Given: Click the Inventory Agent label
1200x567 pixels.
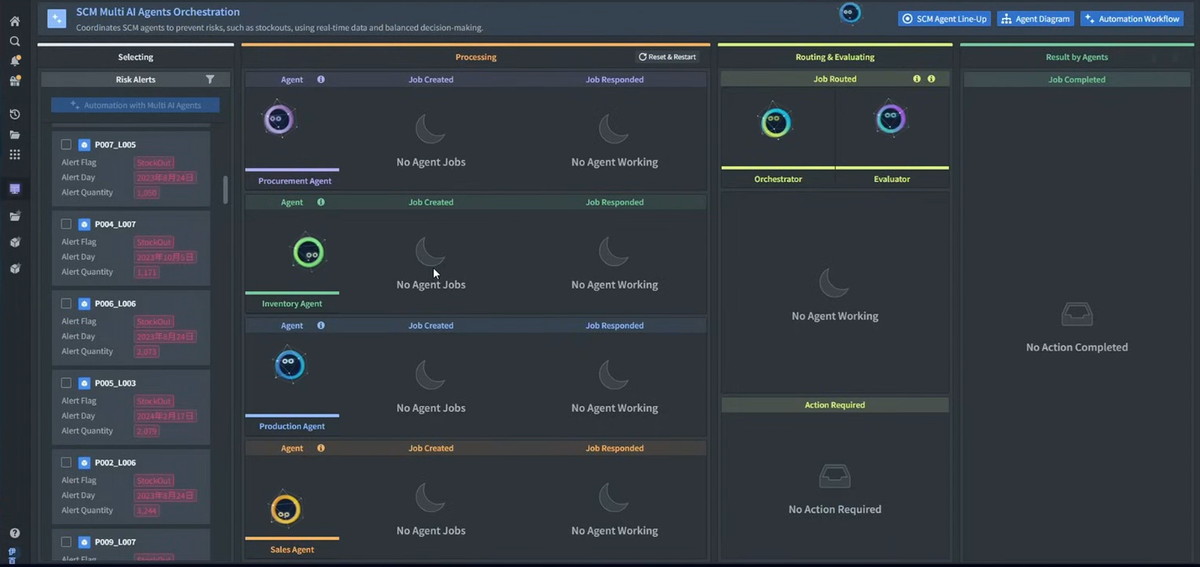Looking at the screenshot, I should [292, 304].
